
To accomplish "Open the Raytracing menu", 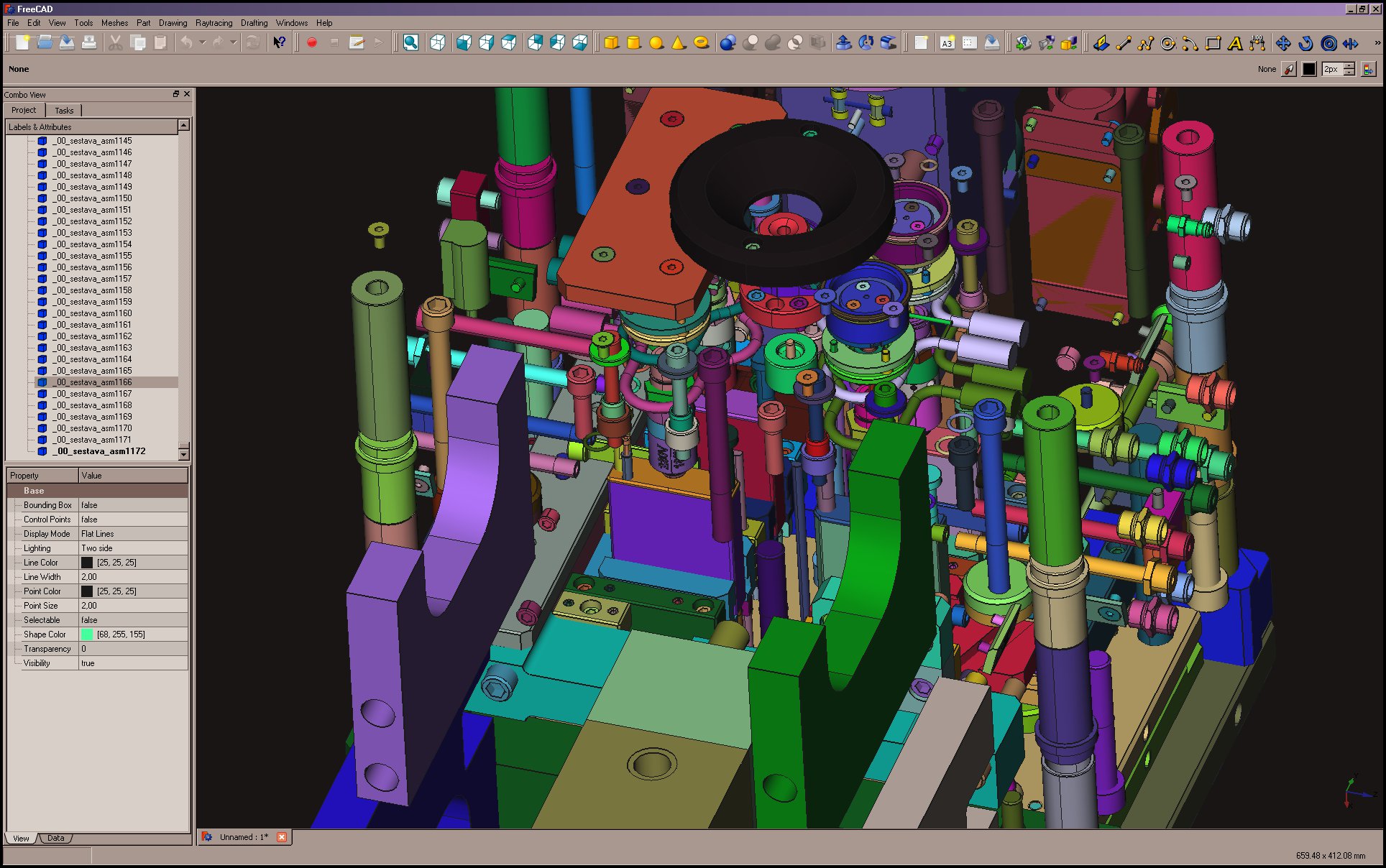I will coord(214,23).
